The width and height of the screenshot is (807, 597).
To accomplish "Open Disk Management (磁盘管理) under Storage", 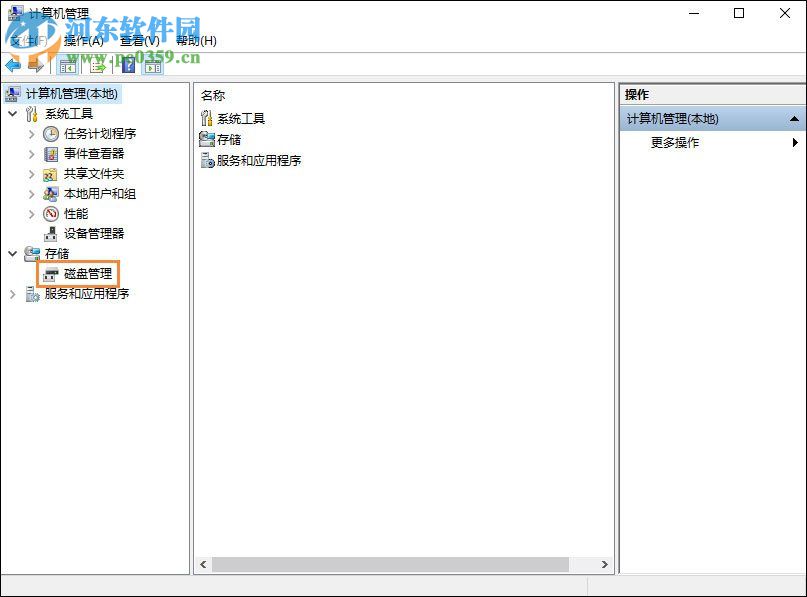I will pos(87,273).
